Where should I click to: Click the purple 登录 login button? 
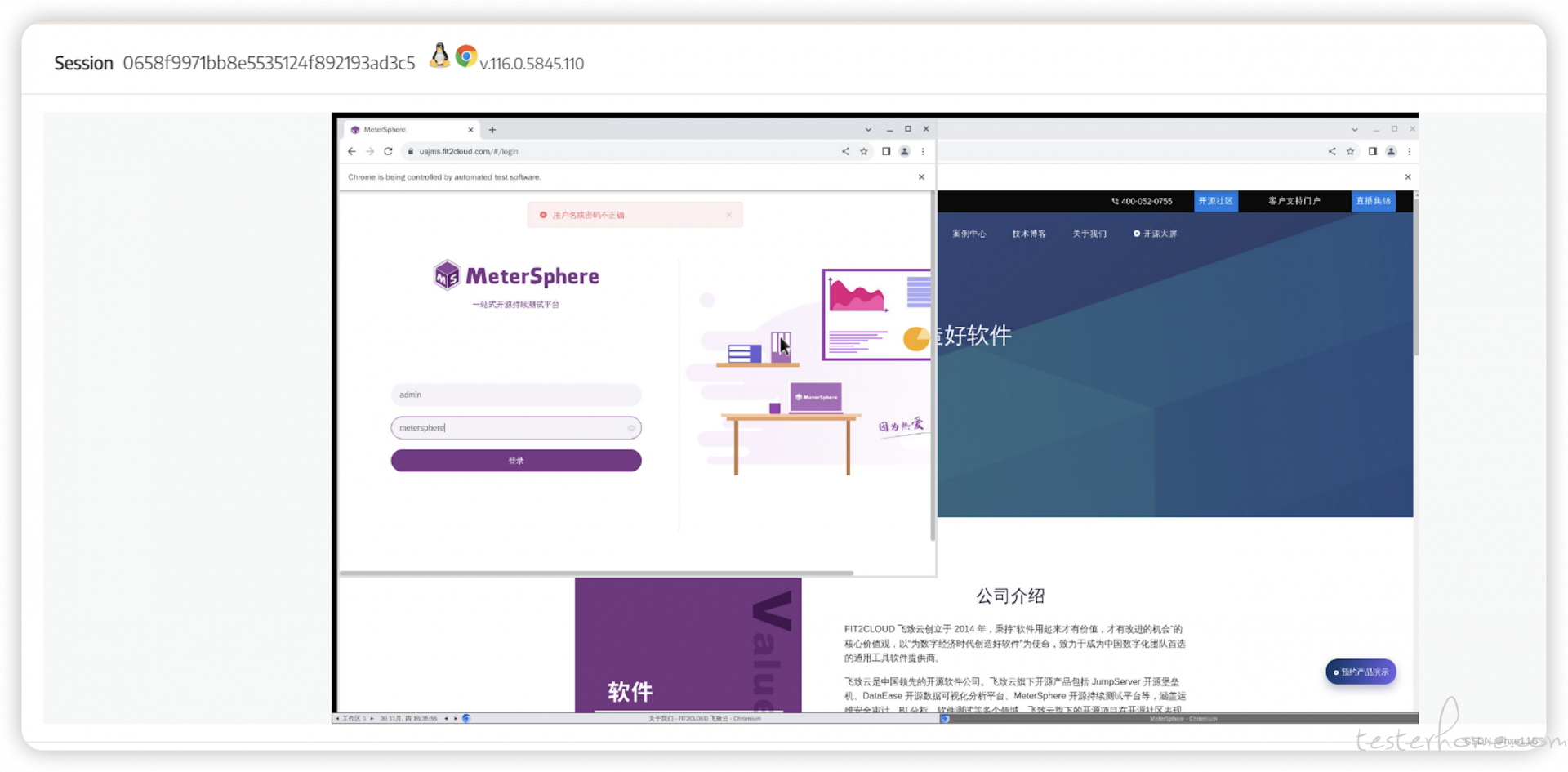pyautogui.click(x=516, y=461)
